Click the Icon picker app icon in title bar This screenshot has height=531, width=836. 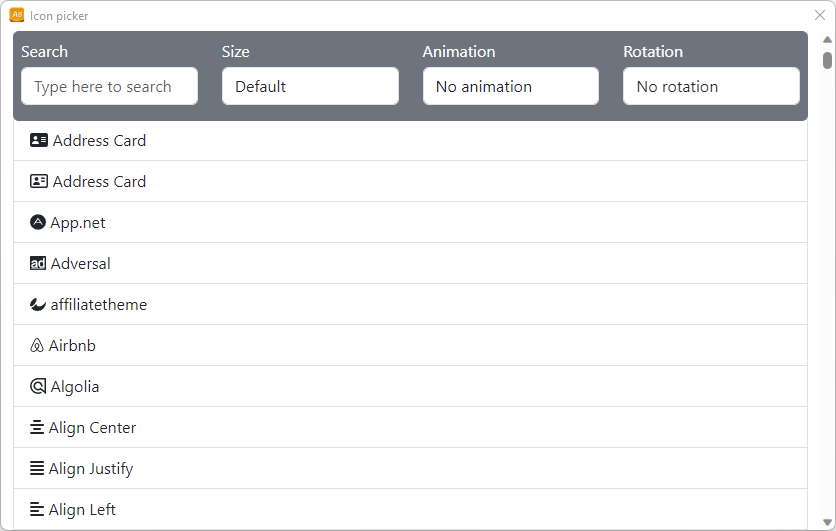pos(17,15)
